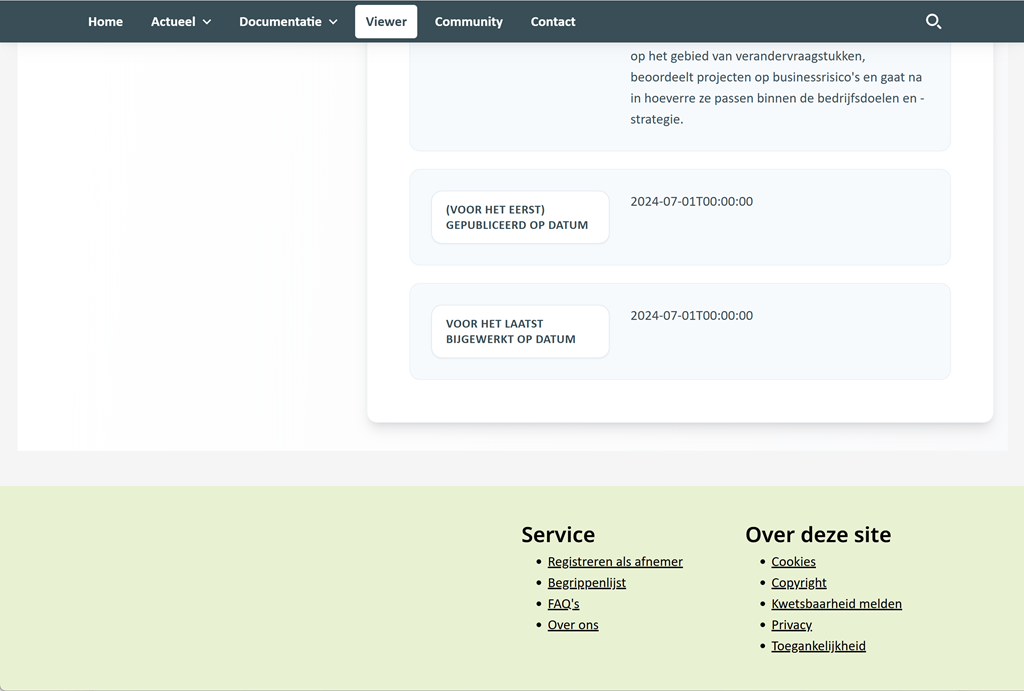The image size is (1024, 691).
Task: Visit the FAQ's link
Action: click(x=563, y=604)
